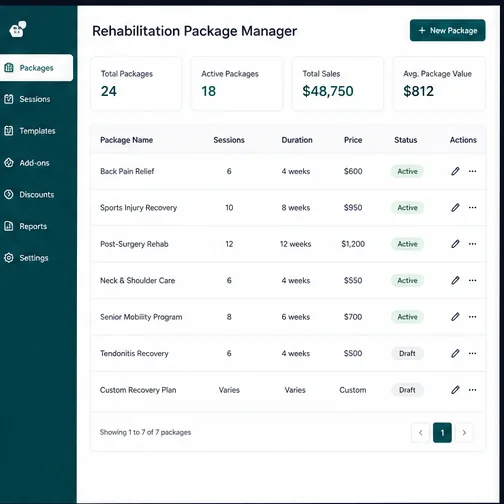Sort by Price column header
Viewport: 504px width, 504px height.
coord(353,140)
